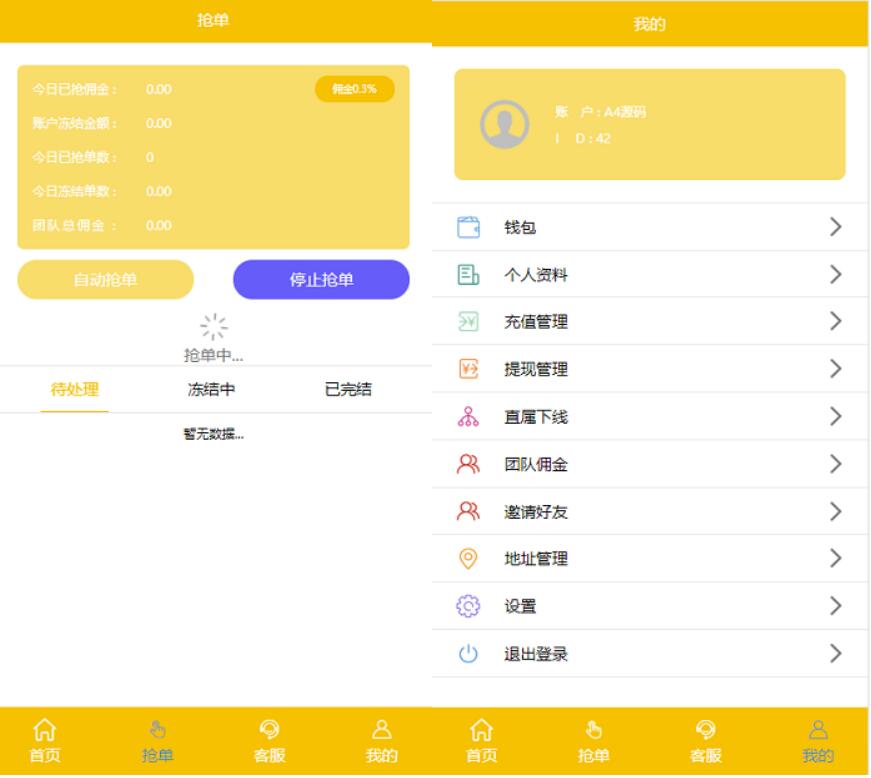
Task: Expand the 充值管理 row chevron
Action: pyautogui.click(x=835, y=321)
